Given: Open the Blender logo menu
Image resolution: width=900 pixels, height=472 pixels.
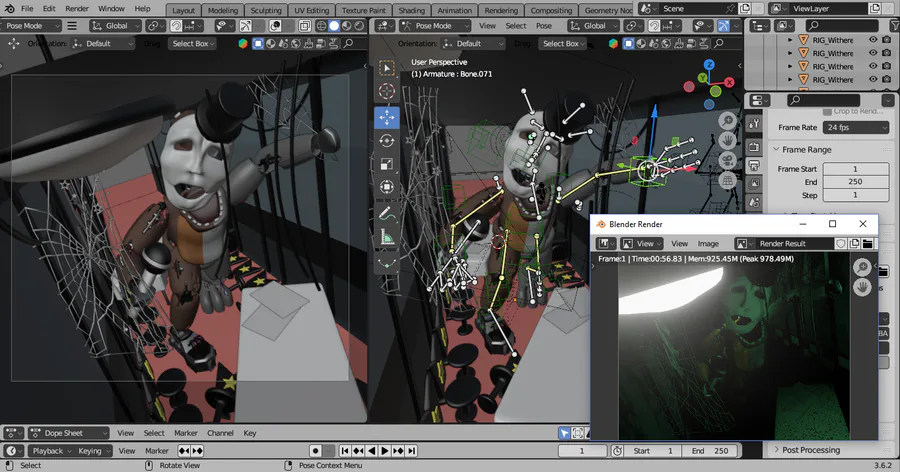Looking at the screenshot, I should [9, 9].
